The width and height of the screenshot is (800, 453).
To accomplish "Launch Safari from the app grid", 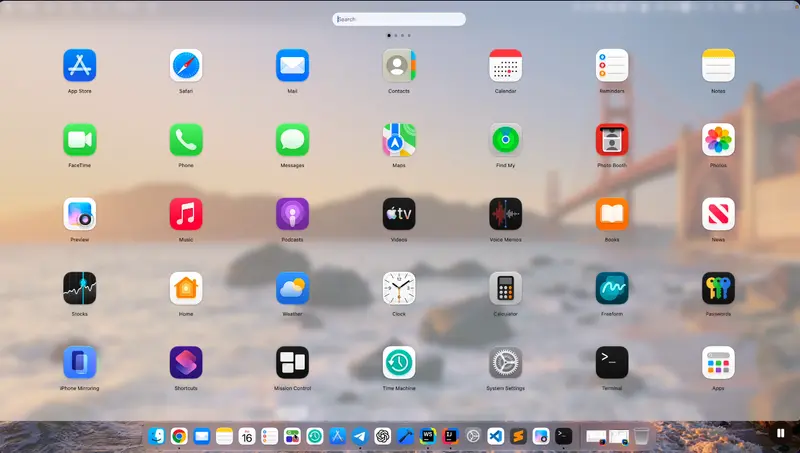I will tap(186, 65).
